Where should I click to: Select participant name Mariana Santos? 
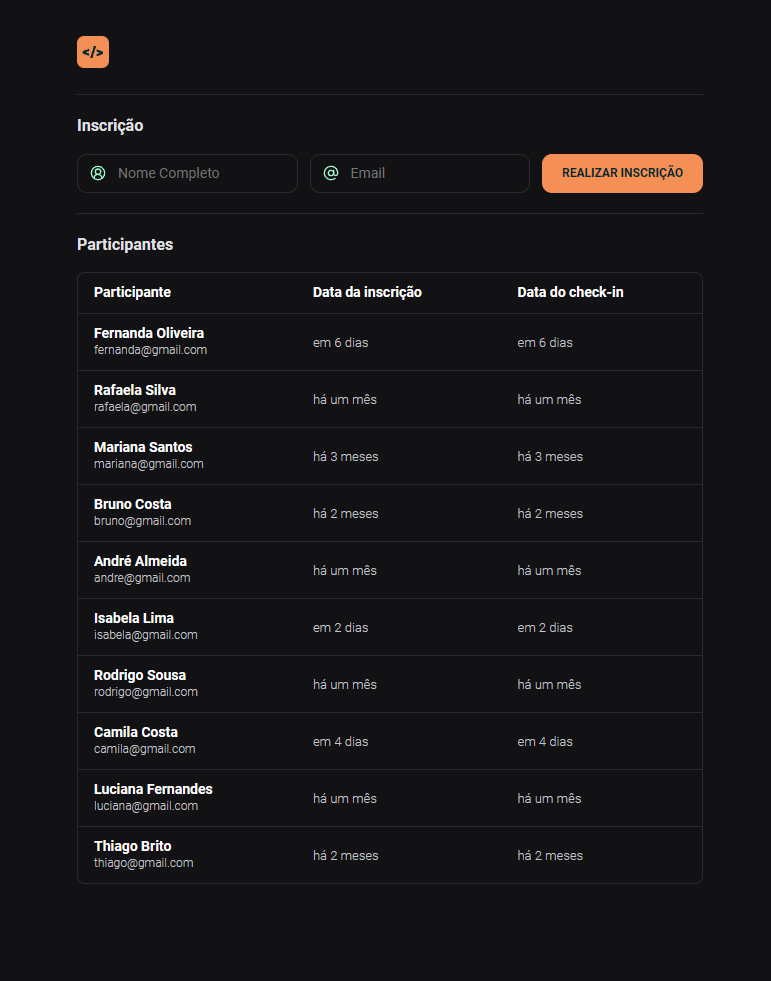click(143, 447)
